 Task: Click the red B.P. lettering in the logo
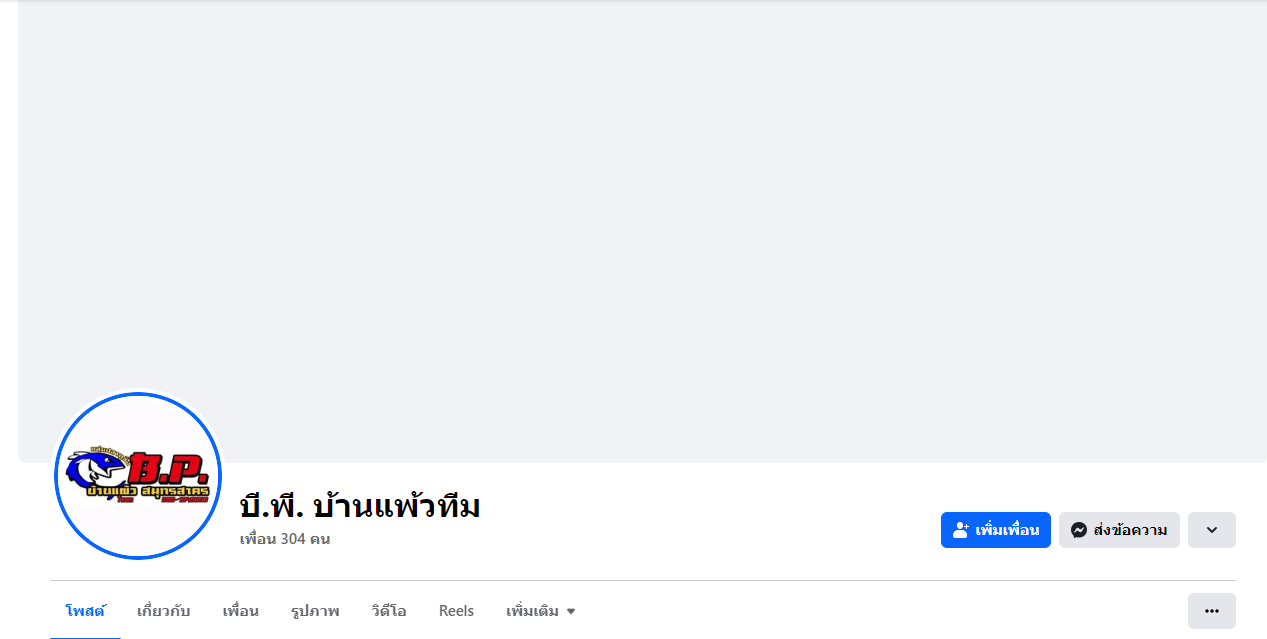167,469
